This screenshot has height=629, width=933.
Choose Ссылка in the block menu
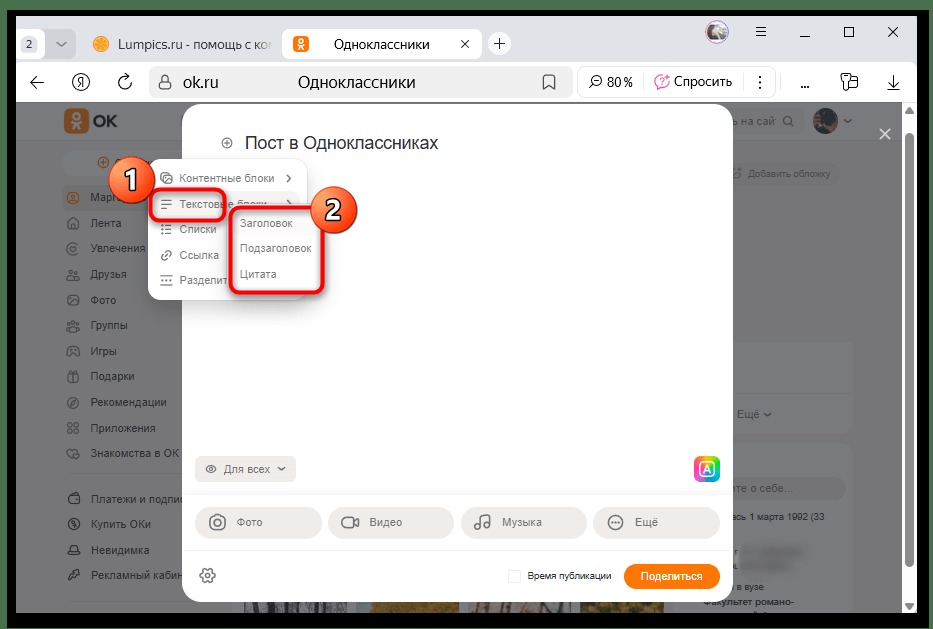pos(199,255)
